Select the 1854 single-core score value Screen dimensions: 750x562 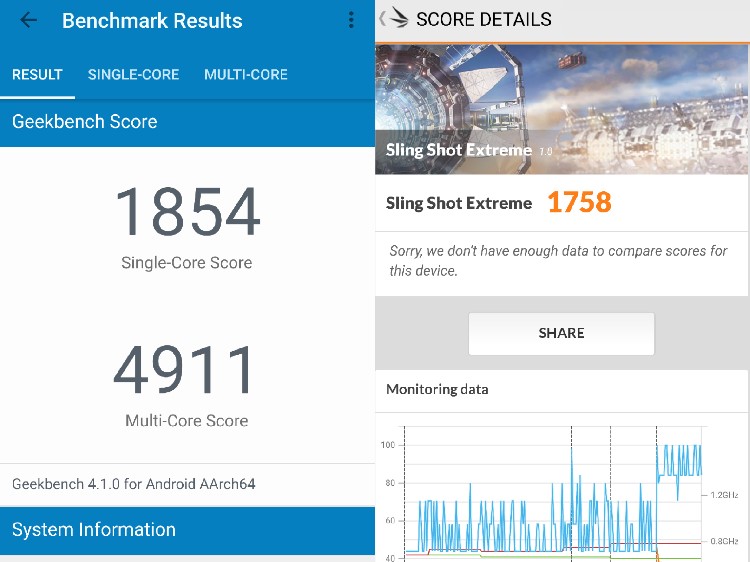(x=188, y=212)
